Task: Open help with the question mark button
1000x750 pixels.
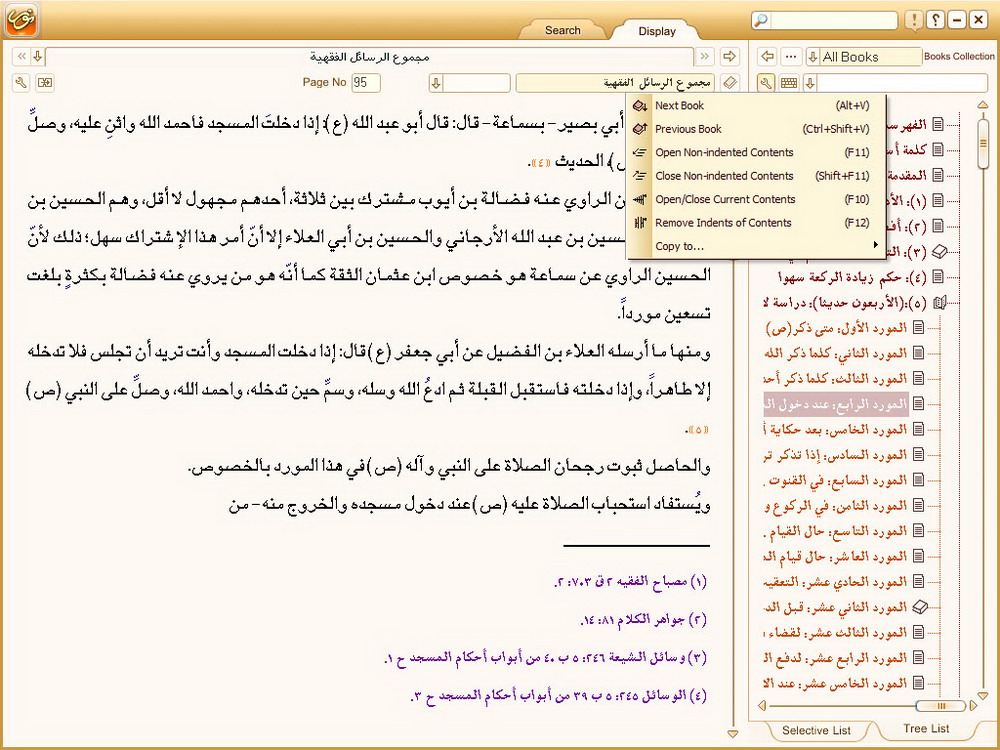Action: 935,20
